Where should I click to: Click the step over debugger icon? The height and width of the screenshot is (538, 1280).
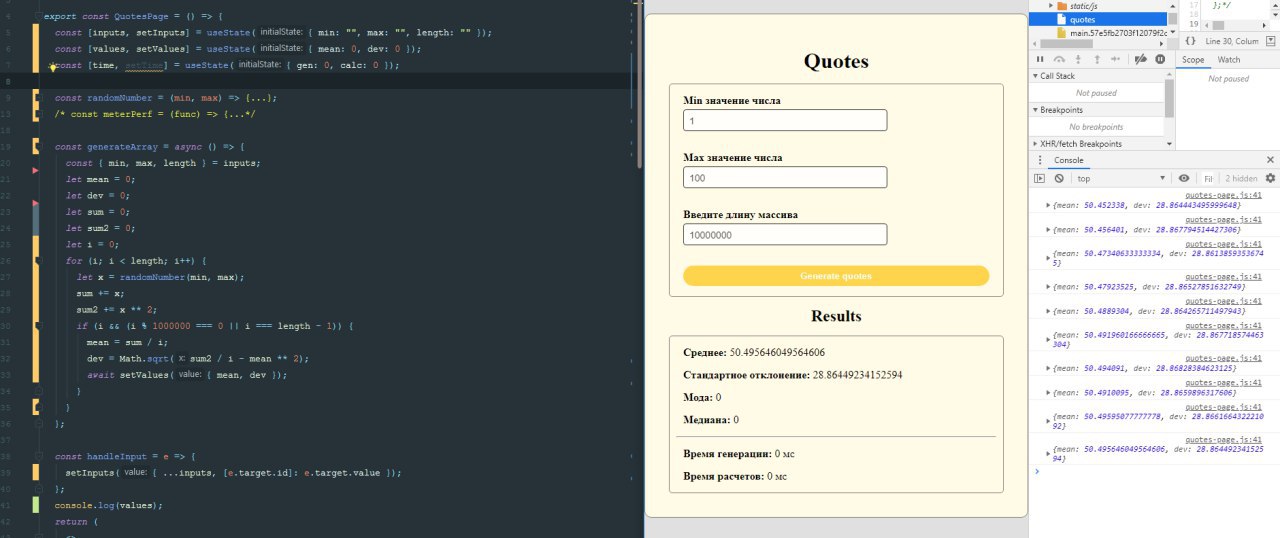[1060, 59]
